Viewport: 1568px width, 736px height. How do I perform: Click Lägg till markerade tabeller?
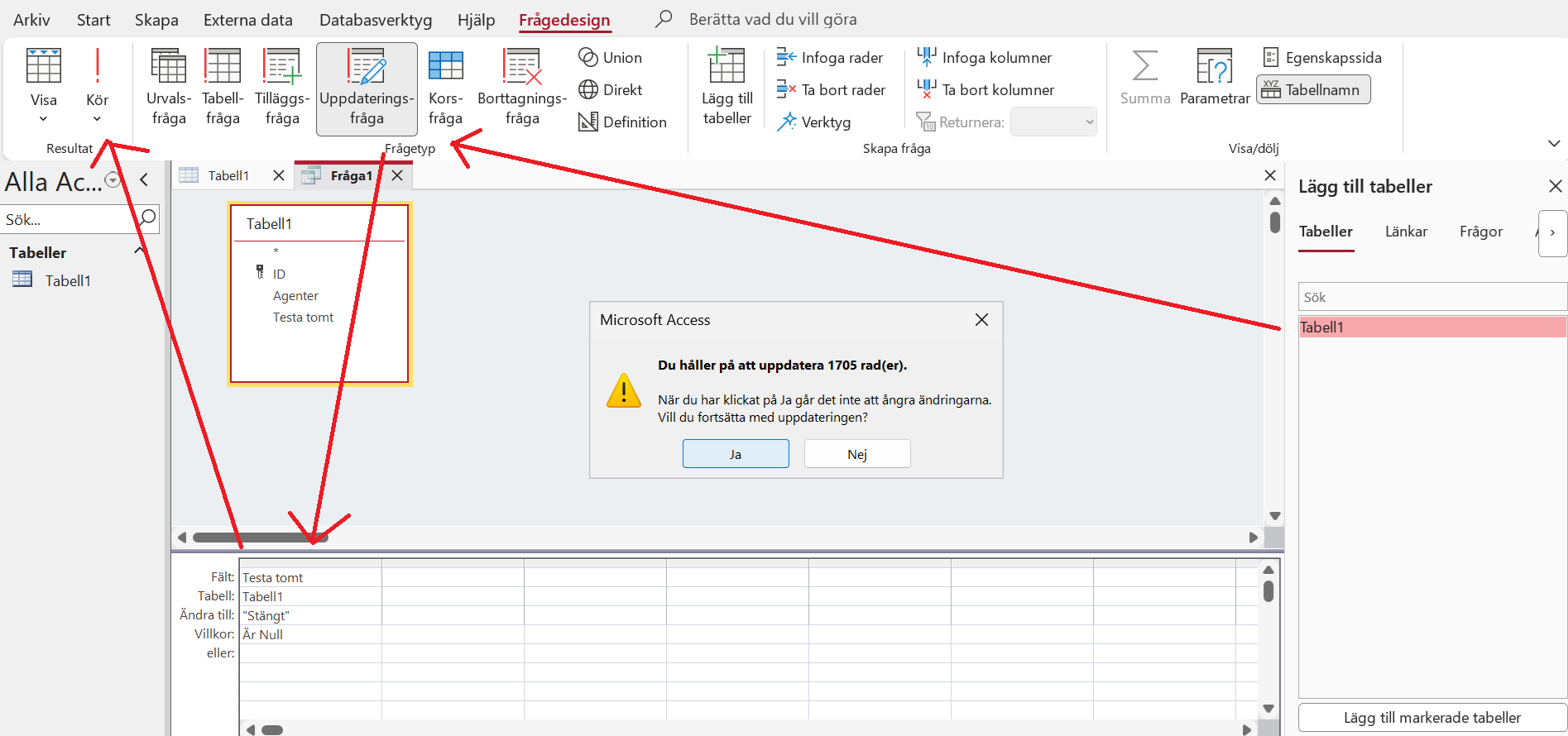coord(1432,718)
